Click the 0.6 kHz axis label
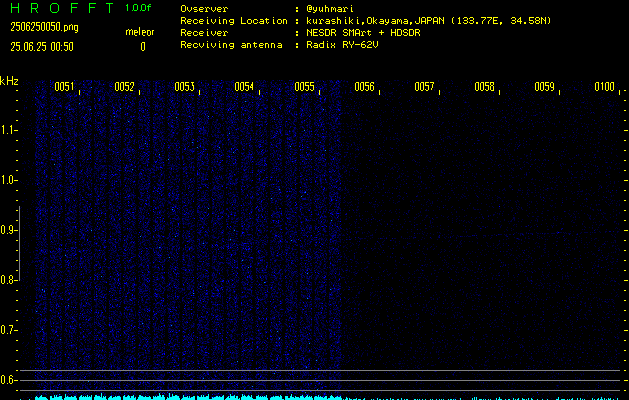 [8, 380]
